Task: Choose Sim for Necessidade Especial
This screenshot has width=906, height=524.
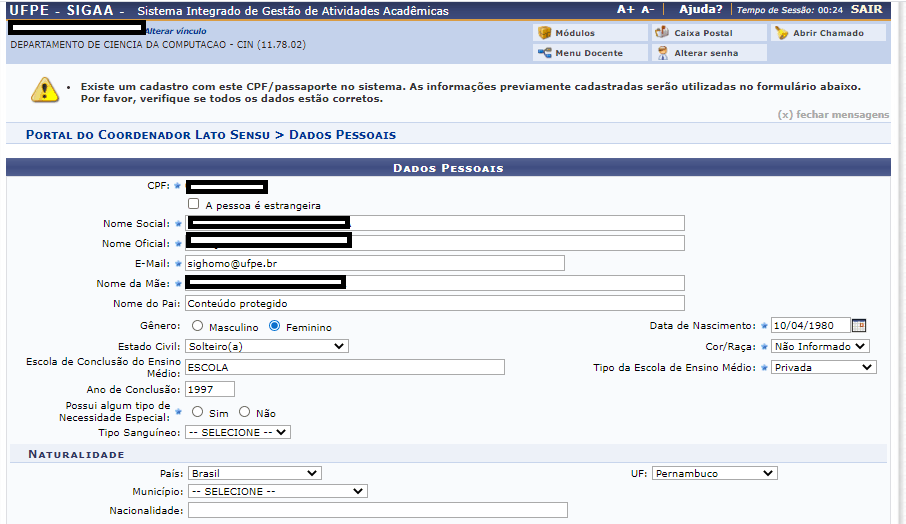Action: (197, 412)
